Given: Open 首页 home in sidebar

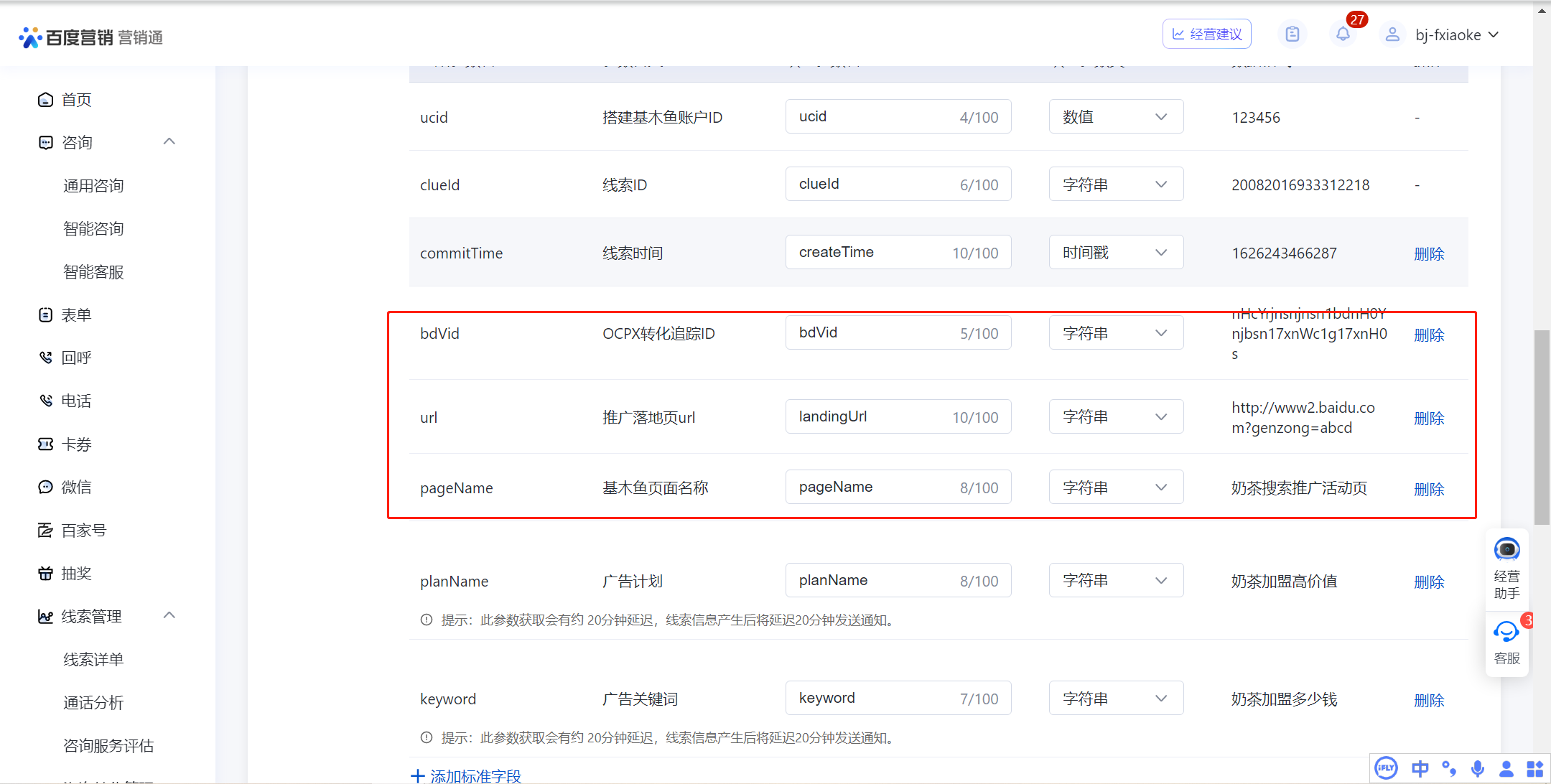Looking at the screenshot, I should click(76, 100).
